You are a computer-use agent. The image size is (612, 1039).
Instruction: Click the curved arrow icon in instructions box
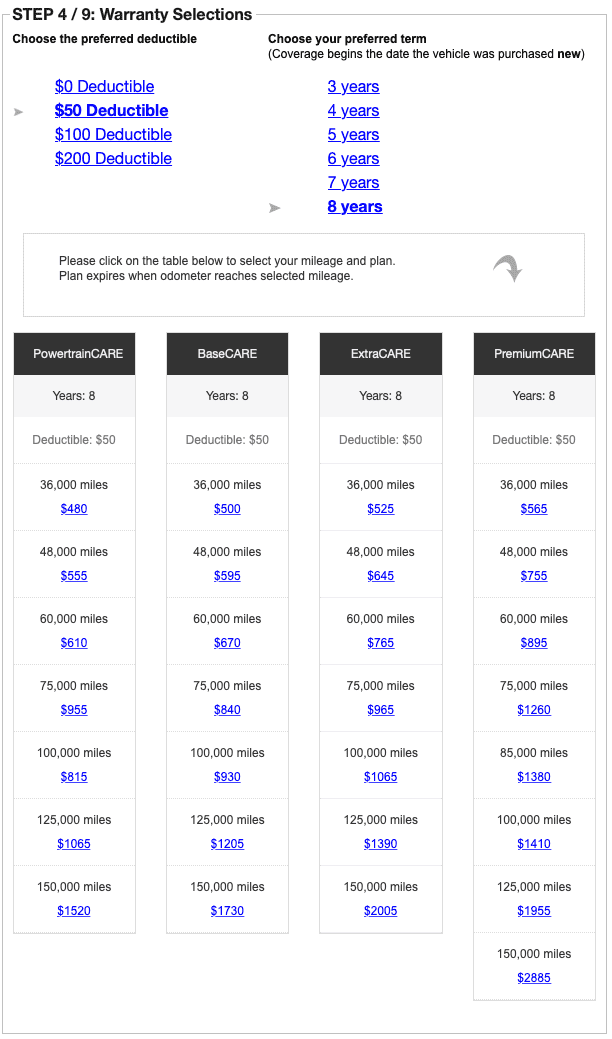point(508,268)
